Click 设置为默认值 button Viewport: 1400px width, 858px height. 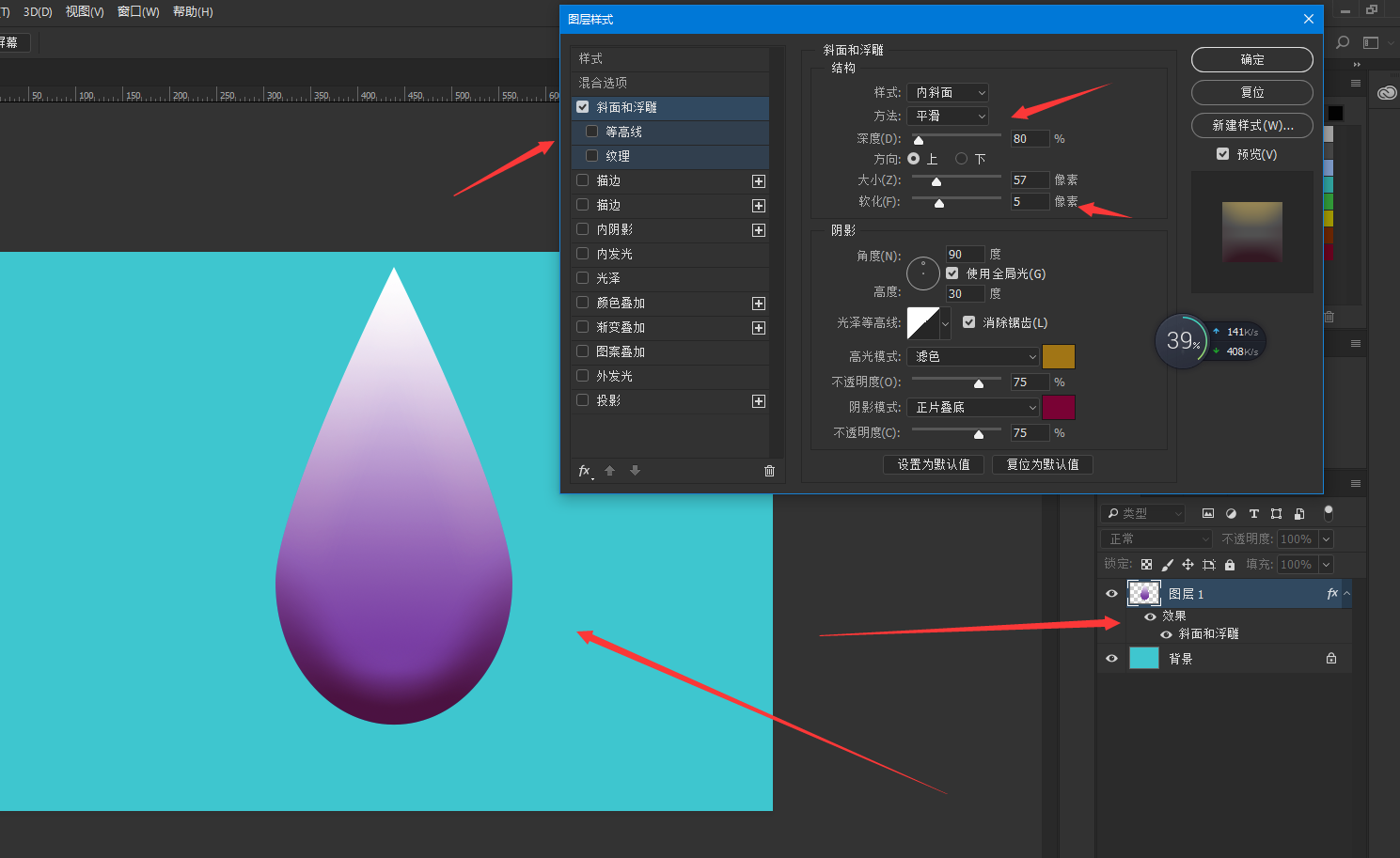point(934,464)
